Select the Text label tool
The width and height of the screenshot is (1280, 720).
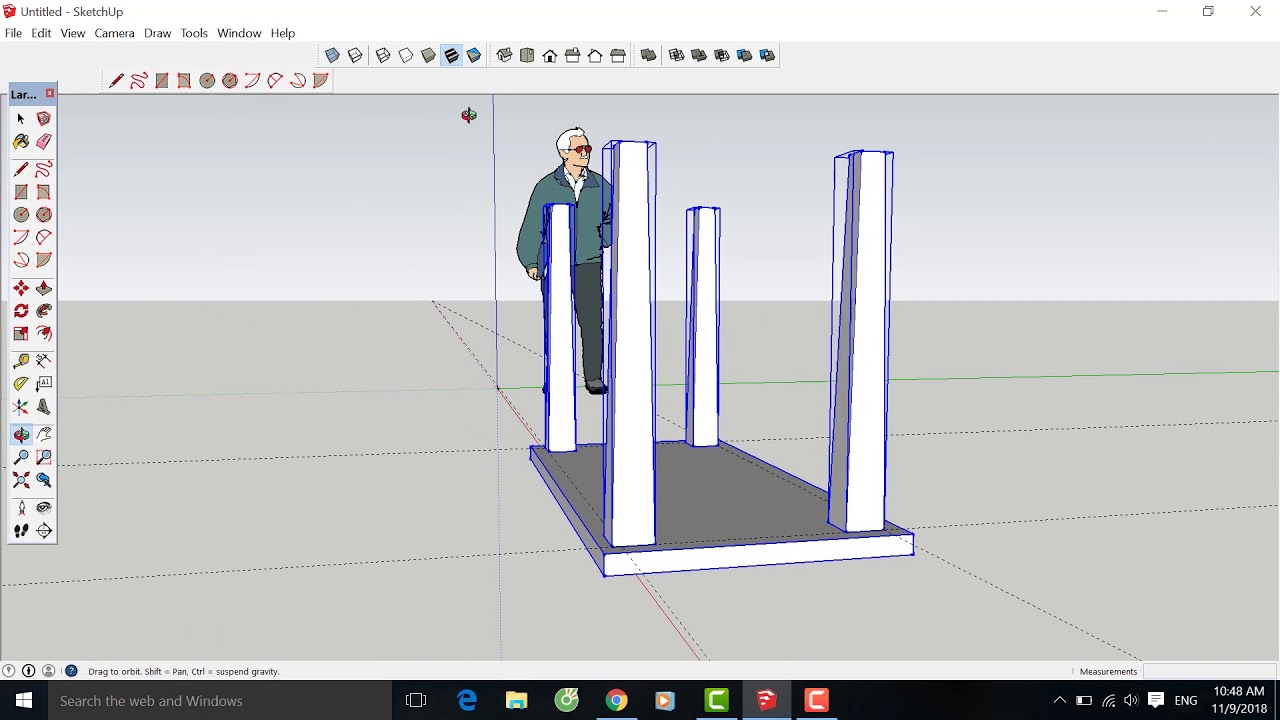tap(44, 385)
